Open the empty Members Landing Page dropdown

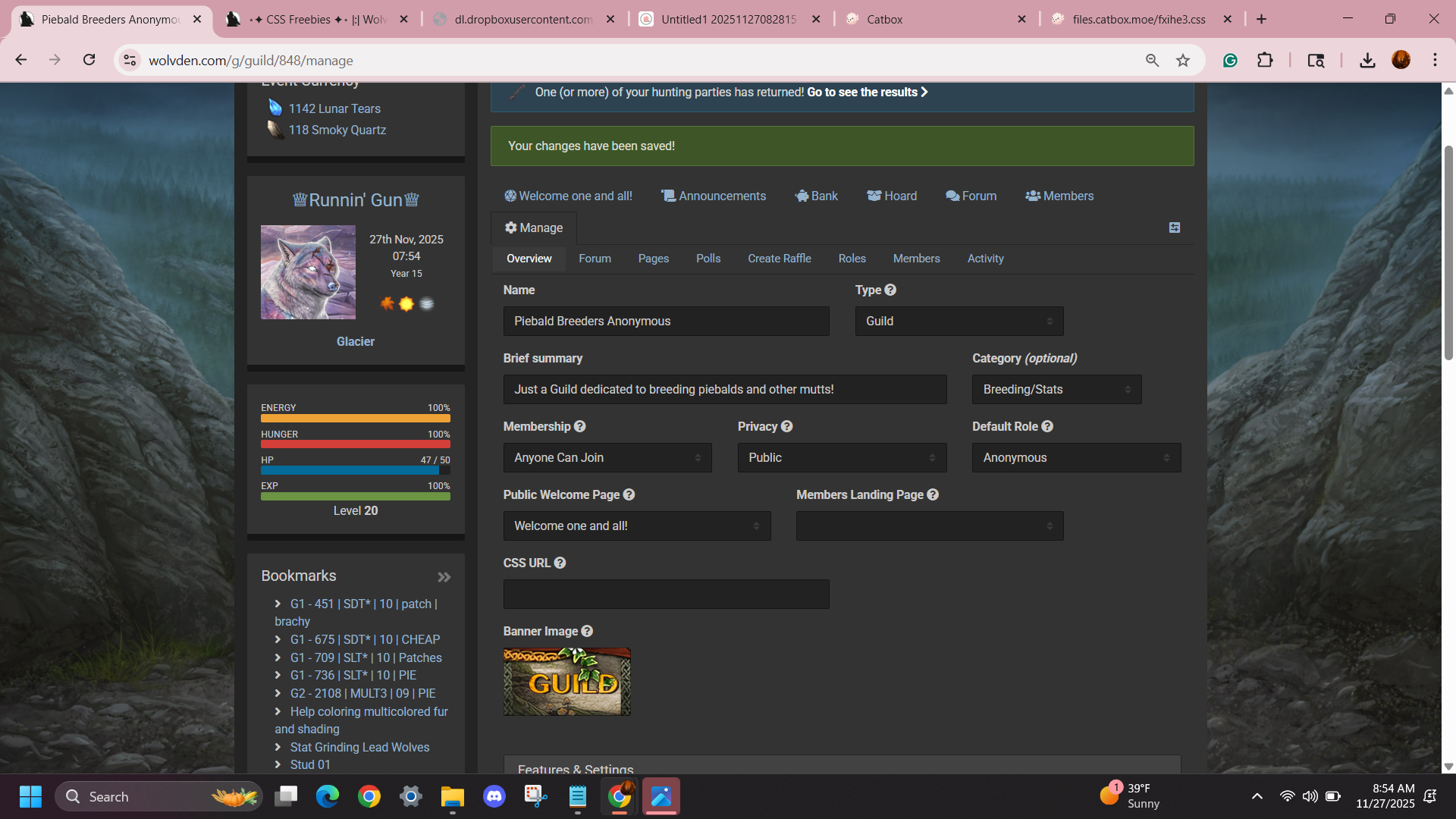(930, 526)
